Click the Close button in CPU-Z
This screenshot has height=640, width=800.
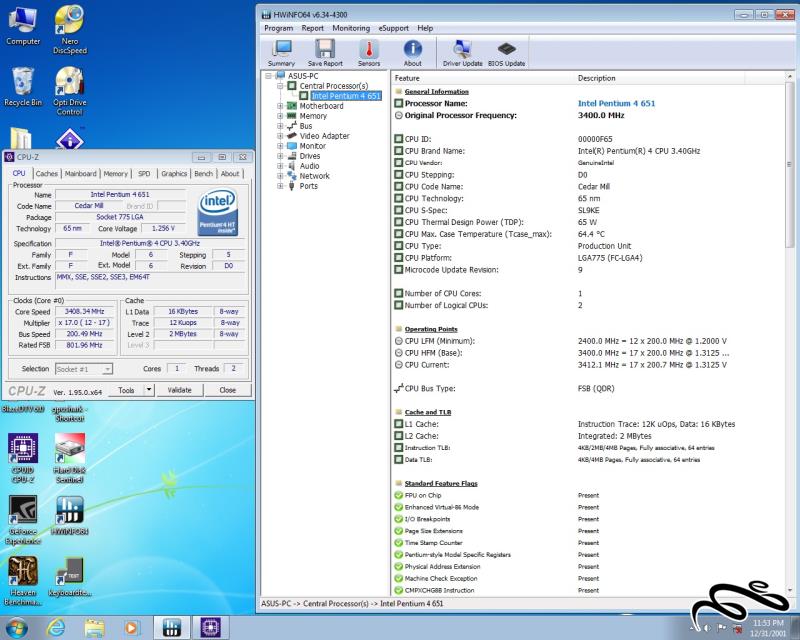click(228, 390)
